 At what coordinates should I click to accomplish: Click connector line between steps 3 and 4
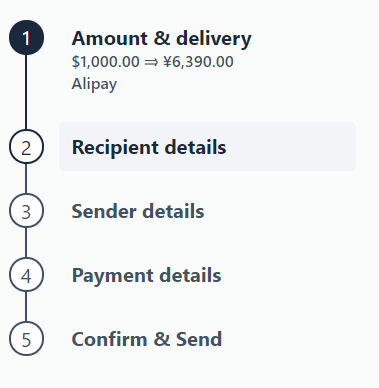click(x=26, y=243)
